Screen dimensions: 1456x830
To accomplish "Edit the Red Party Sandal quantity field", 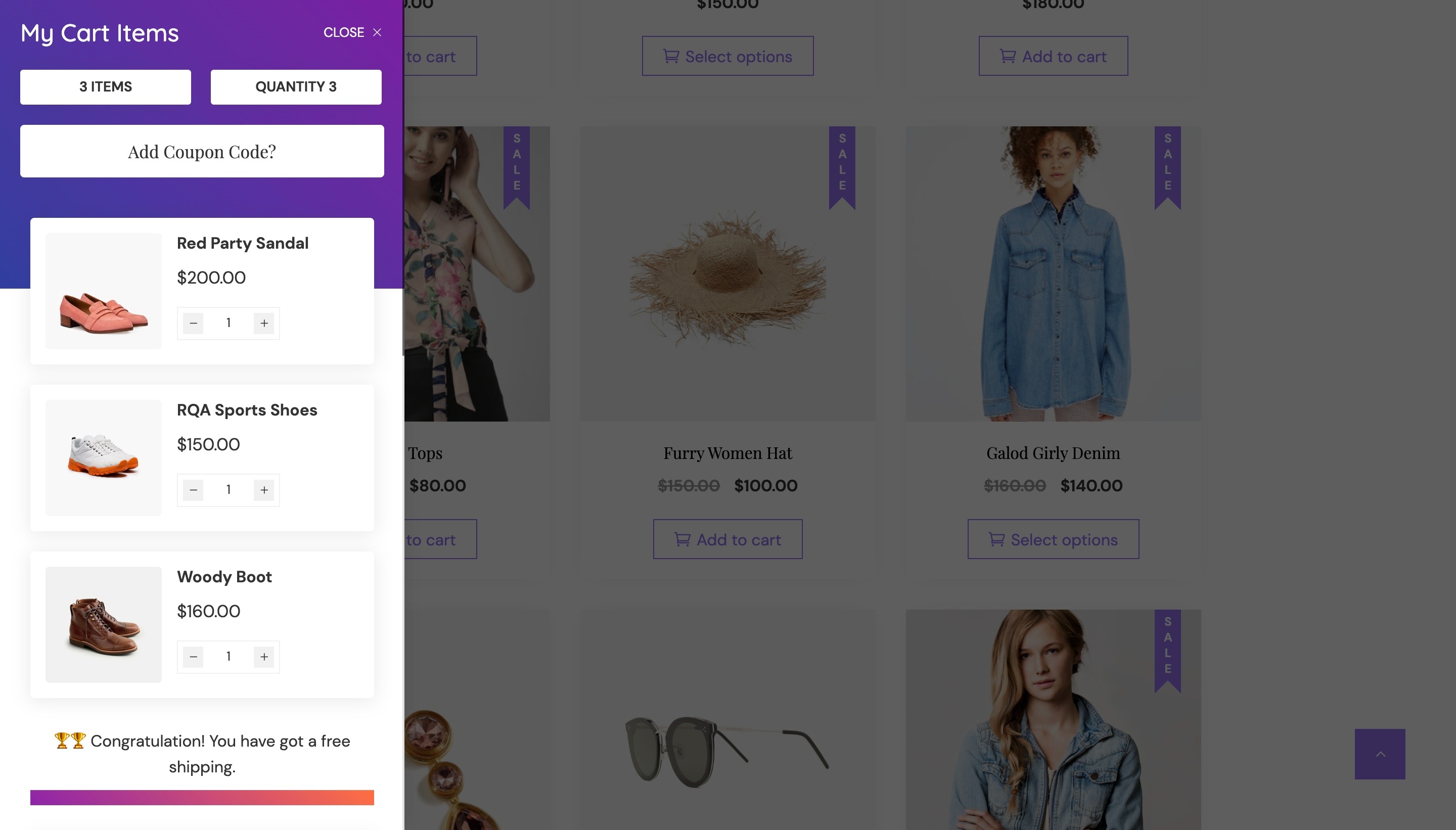I will [229, 323].
